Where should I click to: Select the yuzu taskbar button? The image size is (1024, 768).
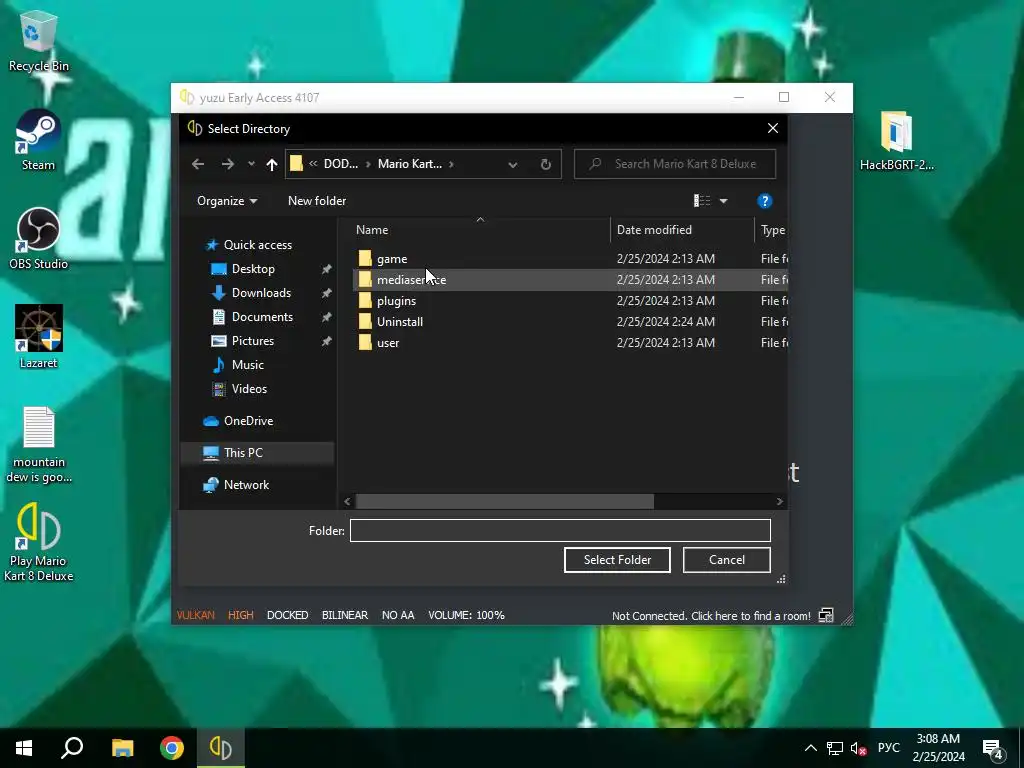point(221,748)
